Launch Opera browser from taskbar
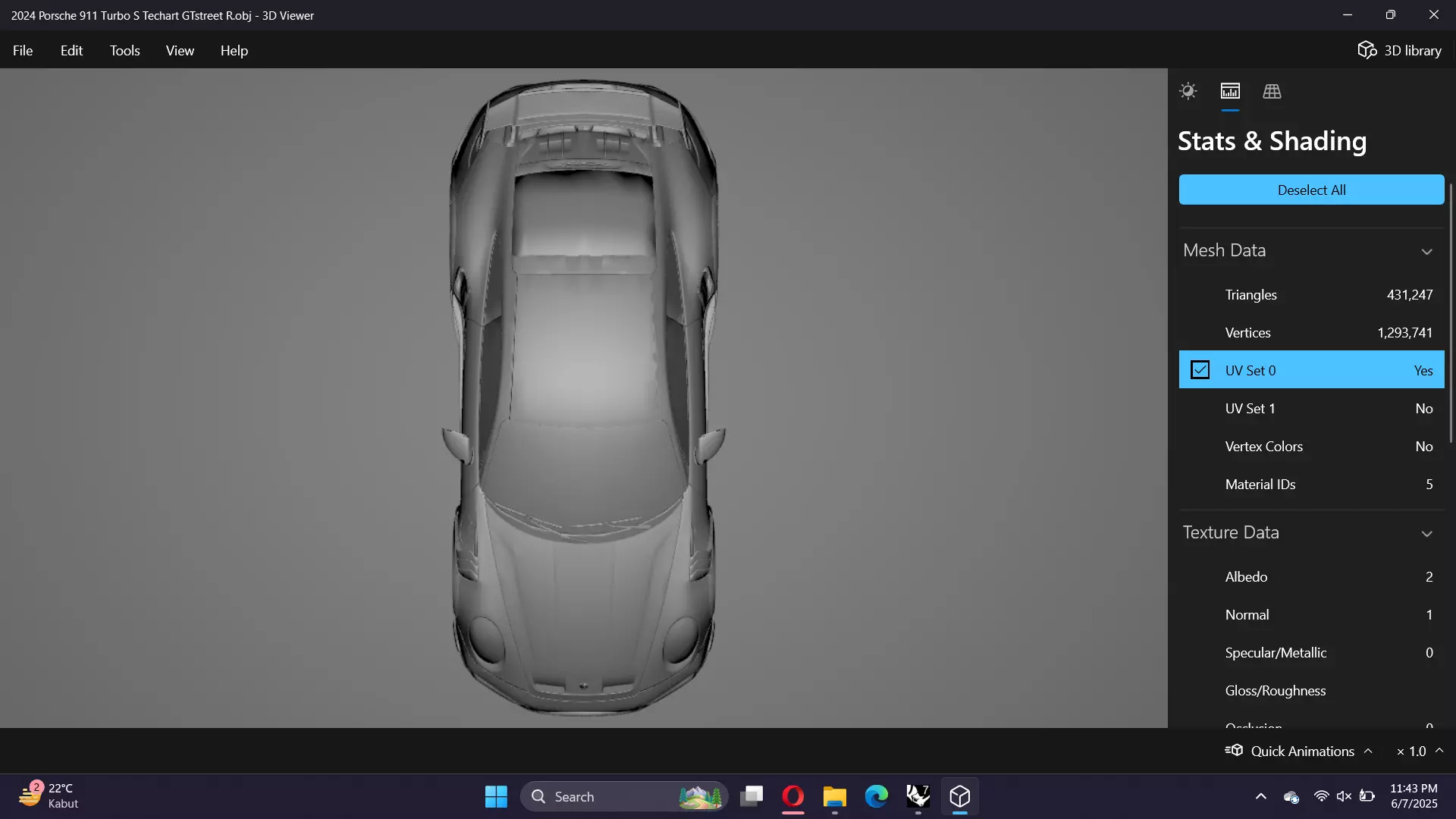 [793, 796]
